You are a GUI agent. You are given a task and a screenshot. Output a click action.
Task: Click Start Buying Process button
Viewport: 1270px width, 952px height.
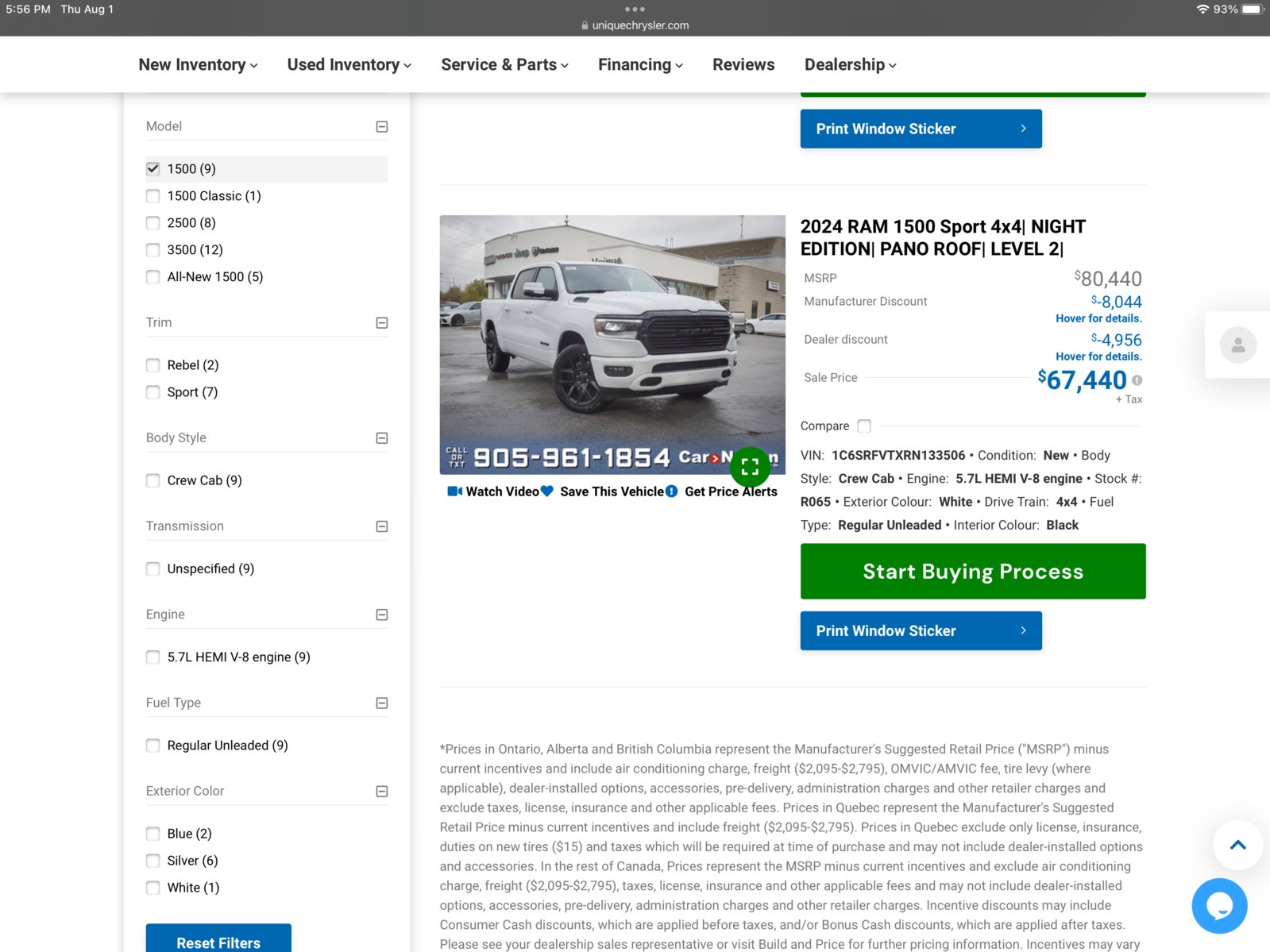[x=973, y=572]
